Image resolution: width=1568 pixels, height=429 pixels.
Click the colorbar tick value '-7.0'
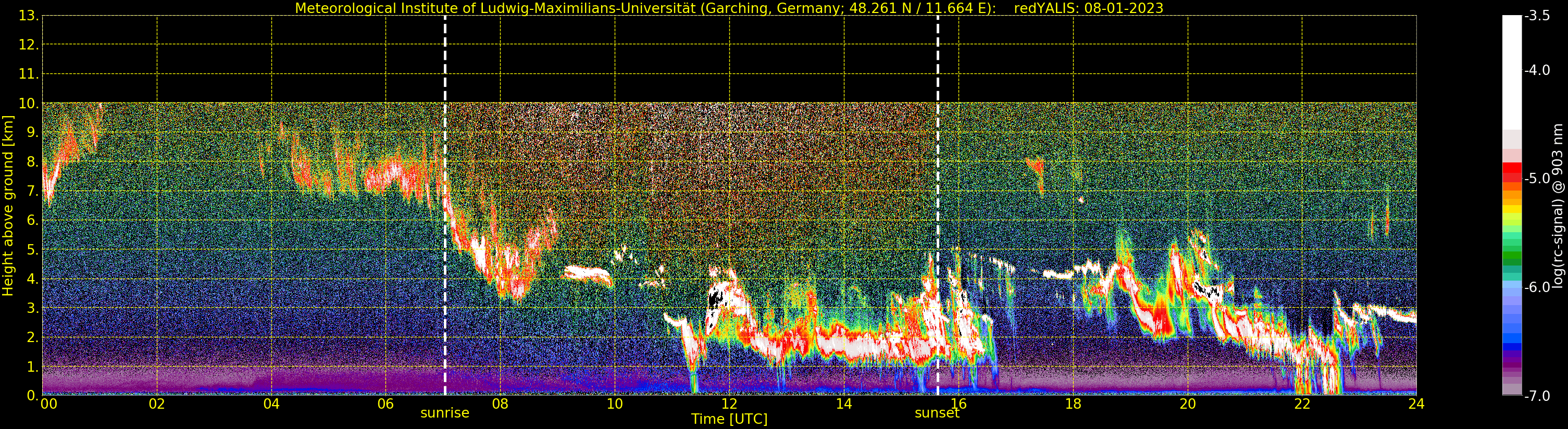click(x=1537, y=396)
